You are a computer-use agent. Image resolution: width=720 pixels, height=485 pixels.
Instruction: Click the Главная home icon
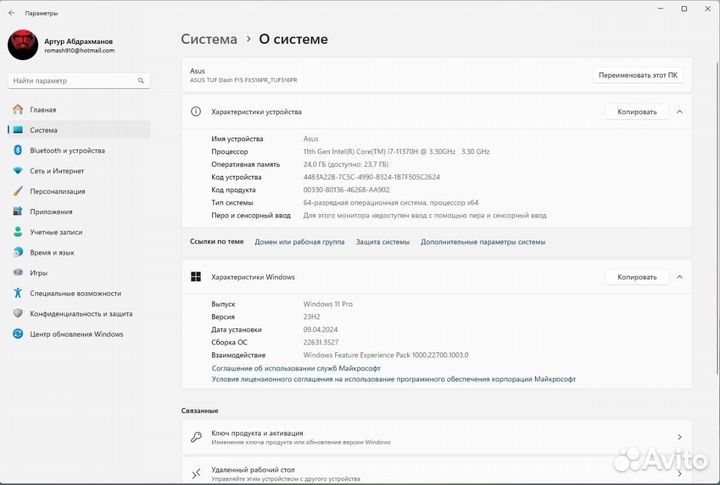coord(18,109)
